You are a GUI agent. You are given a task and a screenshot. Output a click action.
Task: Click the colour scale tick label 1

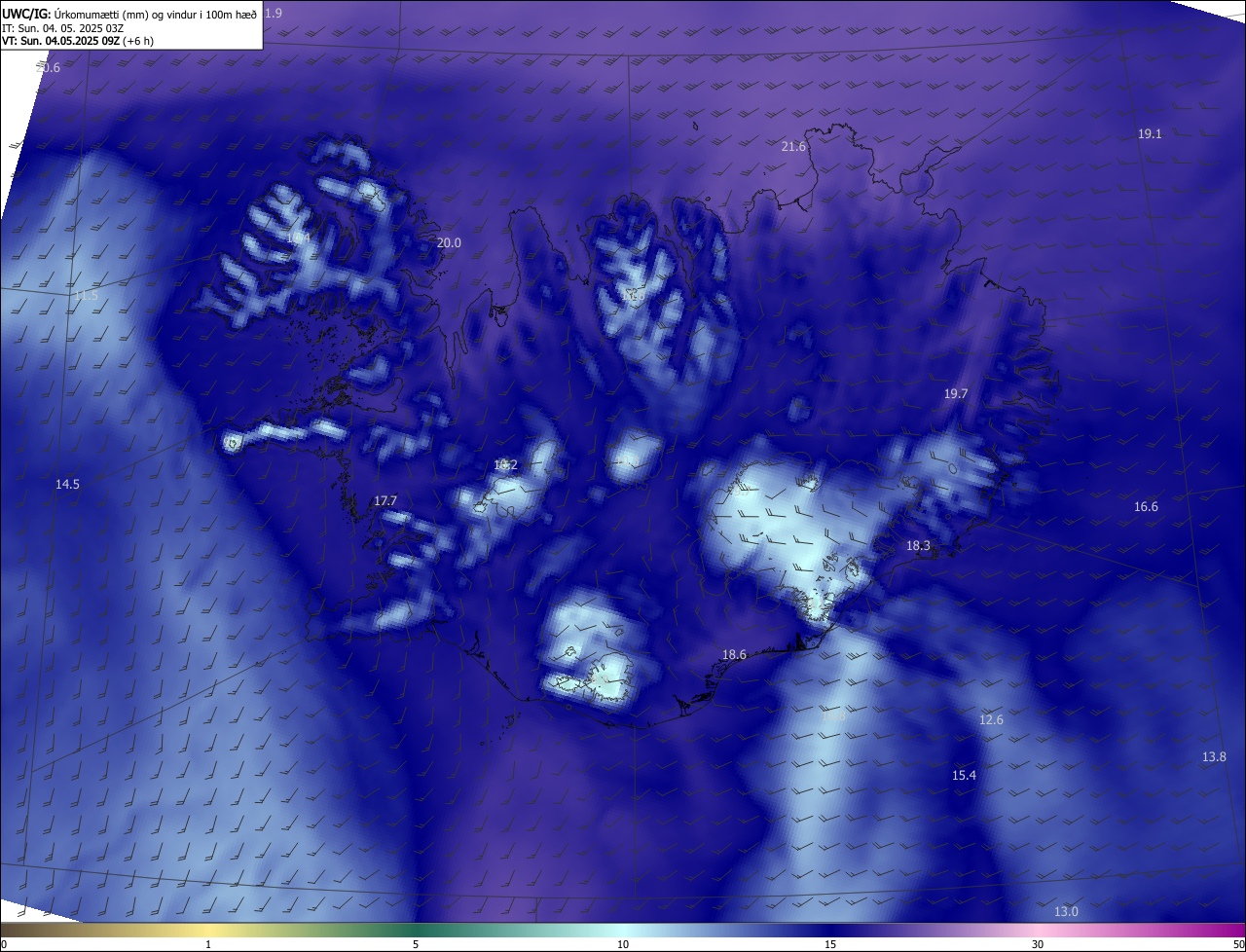pyautogui.click(x=208, y=944)
